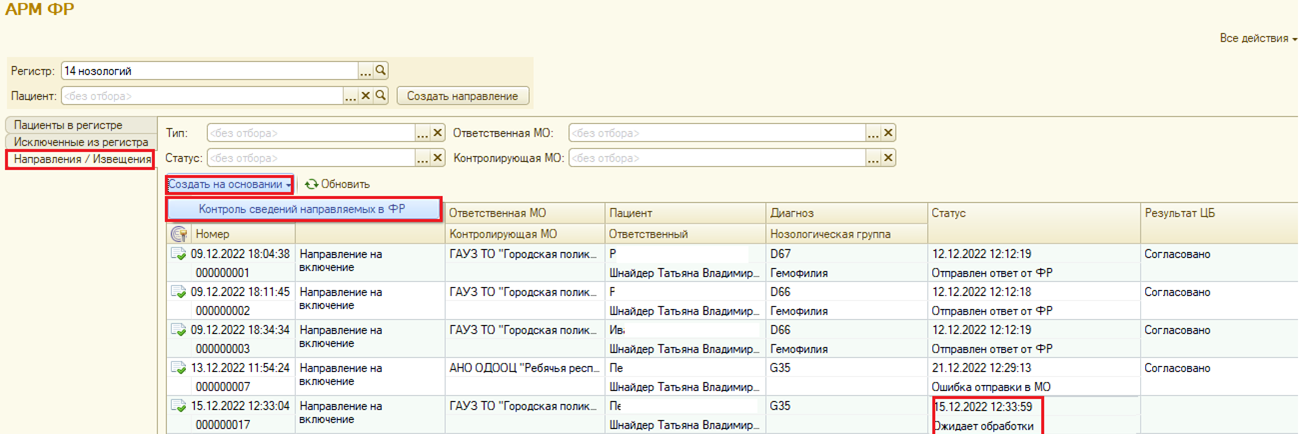Clear the Ответственная МО filter with X icon
Viewport: 1300px width, 434px height.
[x=888, y=133]
